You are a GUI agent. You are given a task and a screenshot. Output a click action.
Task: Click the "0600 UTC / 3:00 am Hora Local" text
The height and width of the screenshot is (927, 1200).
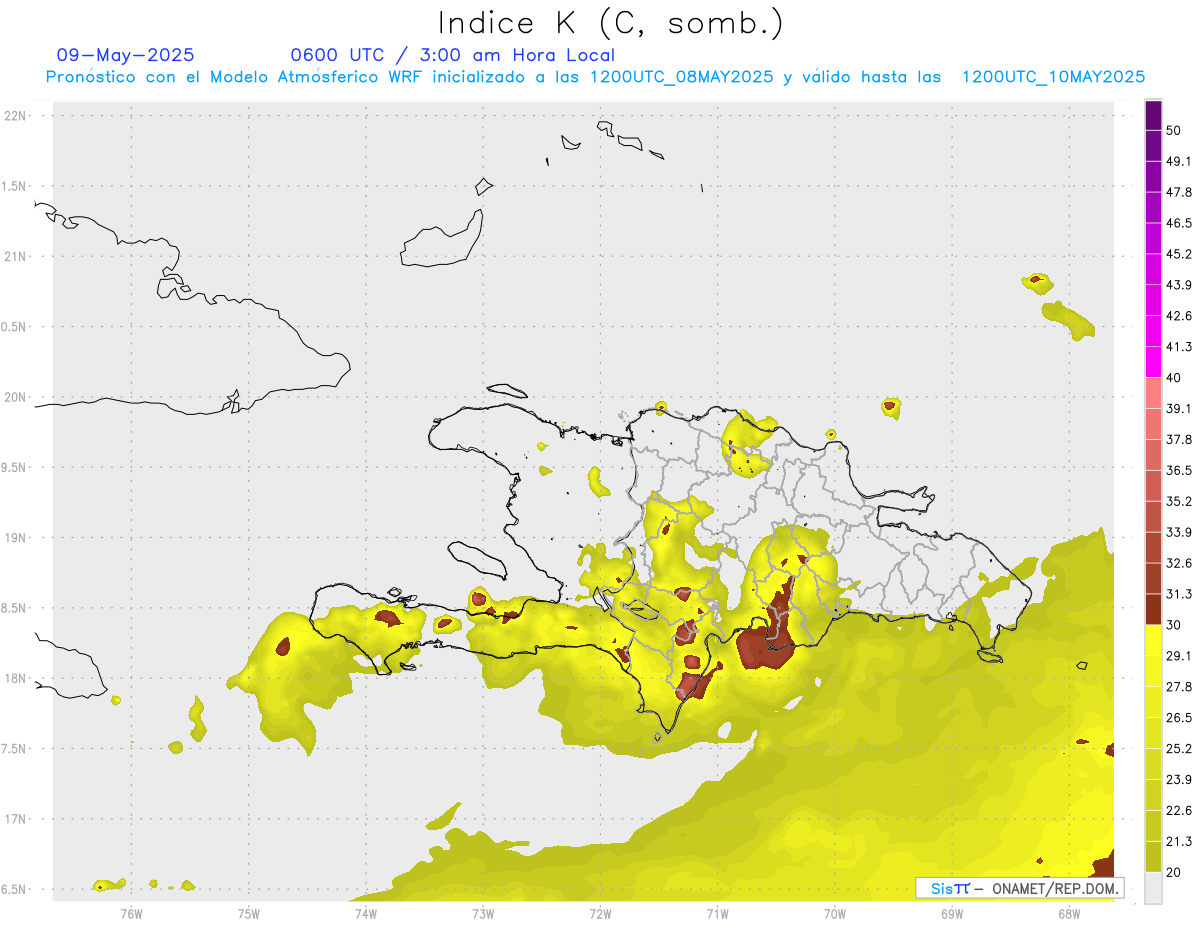pos(453,55)
